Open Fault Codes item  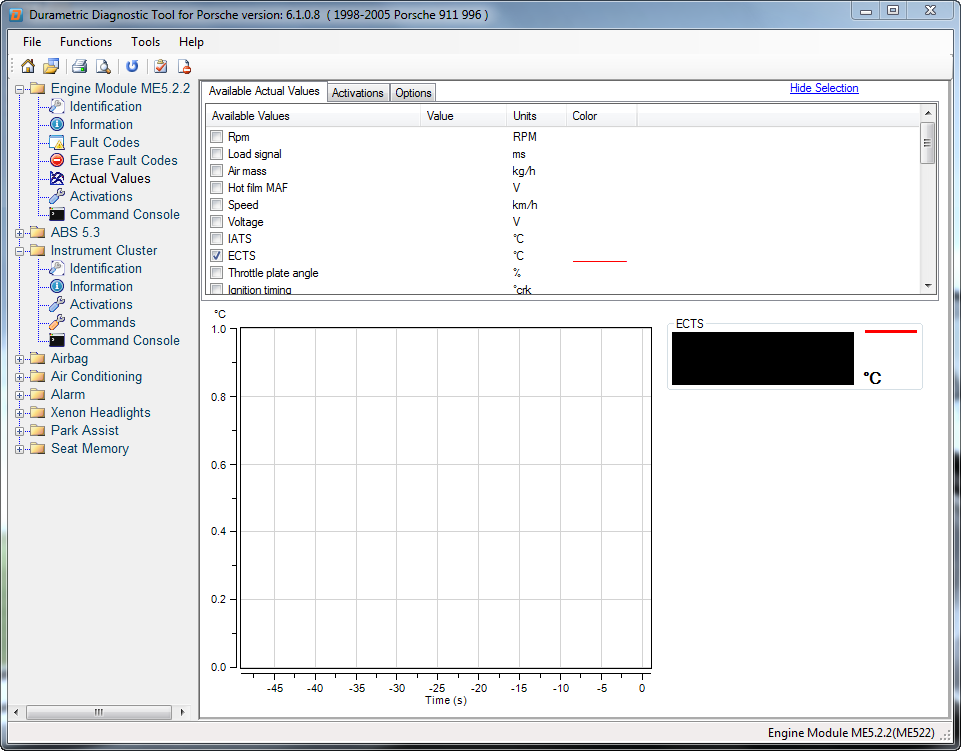(x=105, y=142)
